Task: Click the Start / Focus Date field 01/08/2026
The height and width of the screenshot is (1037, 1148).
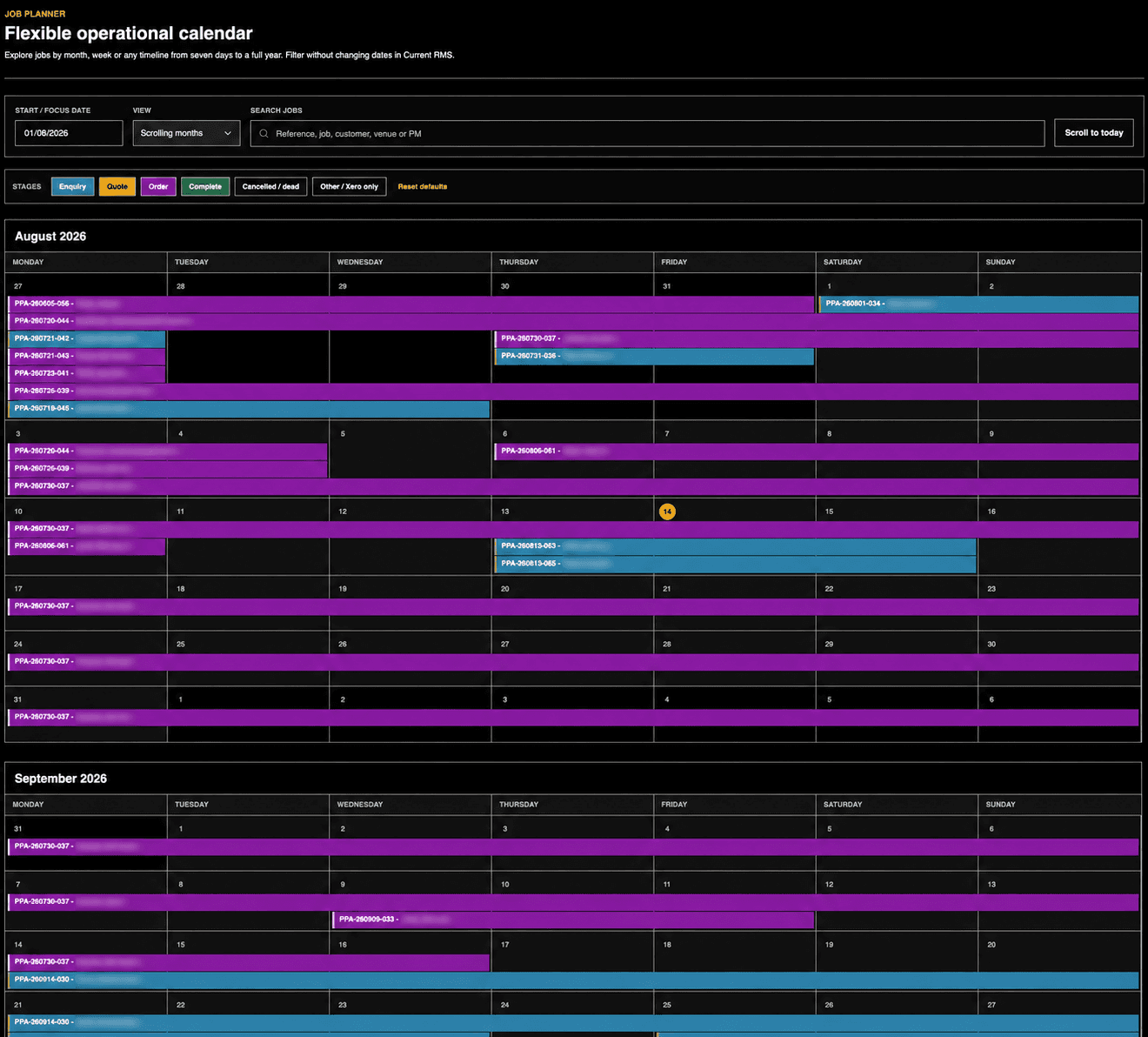Action: 69,133
